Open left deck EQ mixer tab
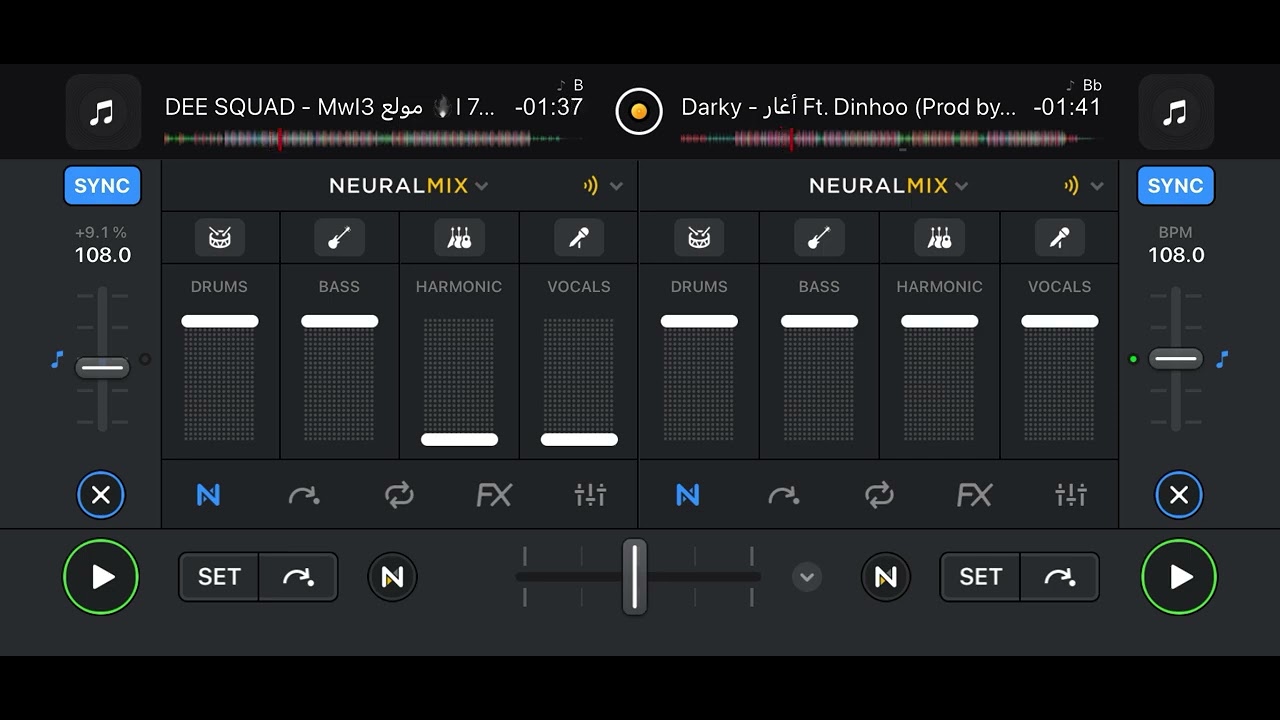 (x=590, y=494)
